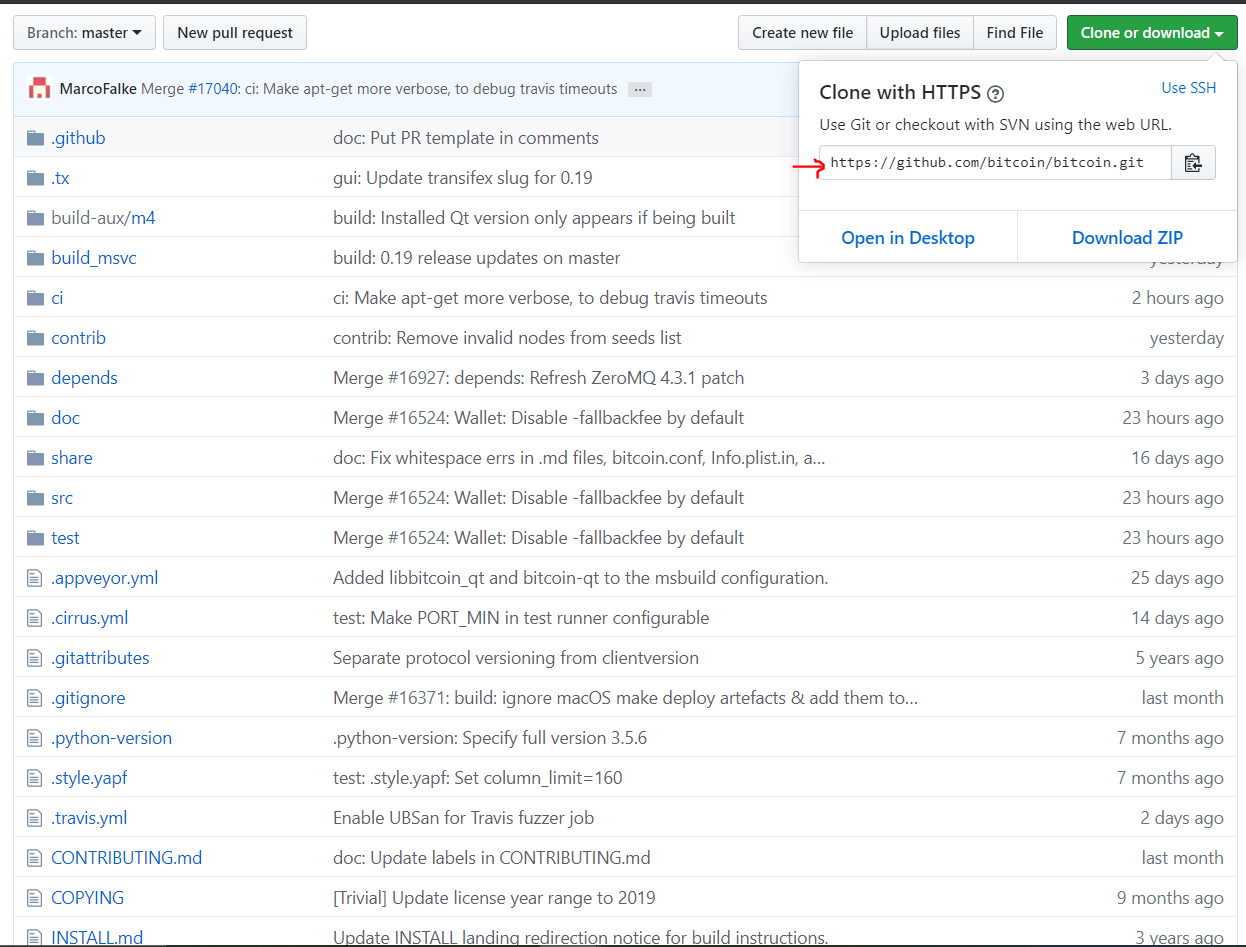Click '3 days ago' timestamp for depends

pos(1182,378)
